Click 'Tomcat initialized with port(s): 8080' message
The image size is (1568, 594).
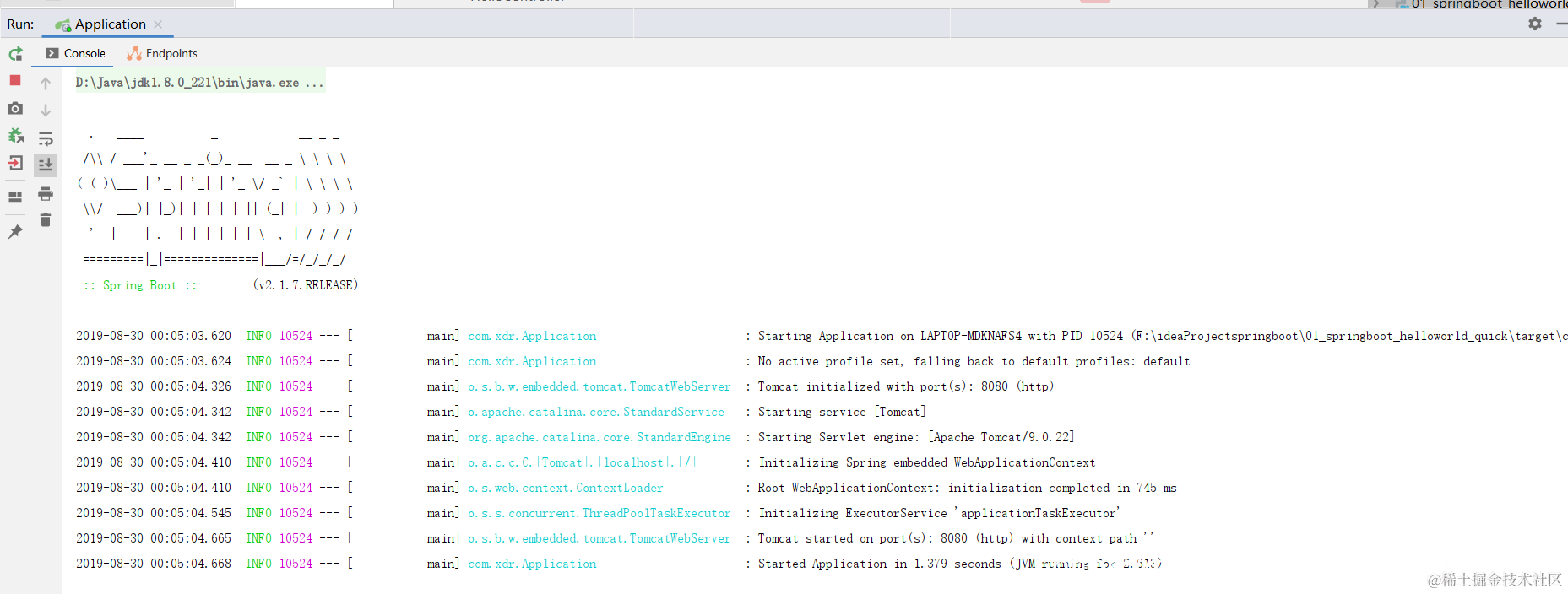tap(905, 386)
